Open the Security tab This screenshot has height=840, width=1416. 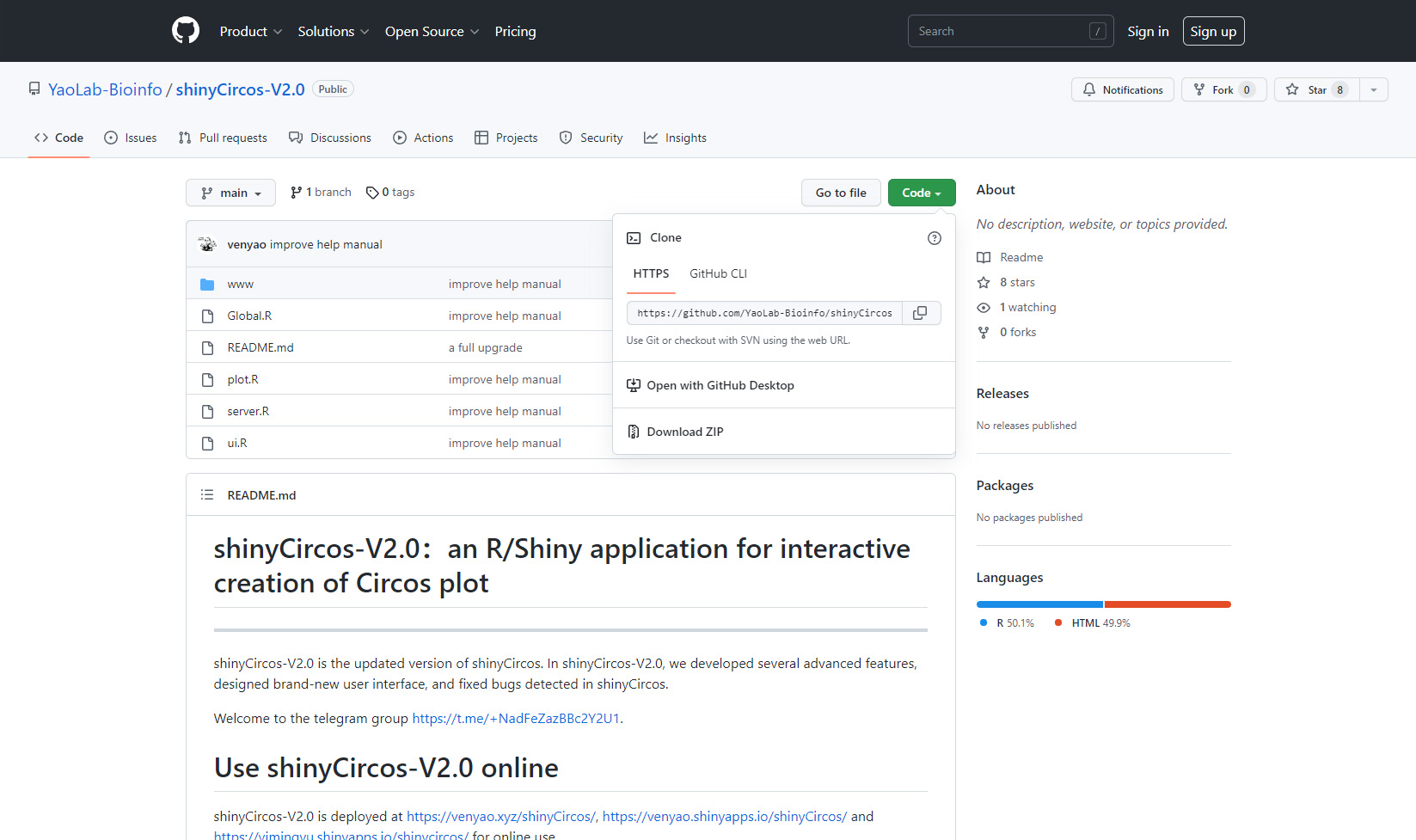[591, 138]
